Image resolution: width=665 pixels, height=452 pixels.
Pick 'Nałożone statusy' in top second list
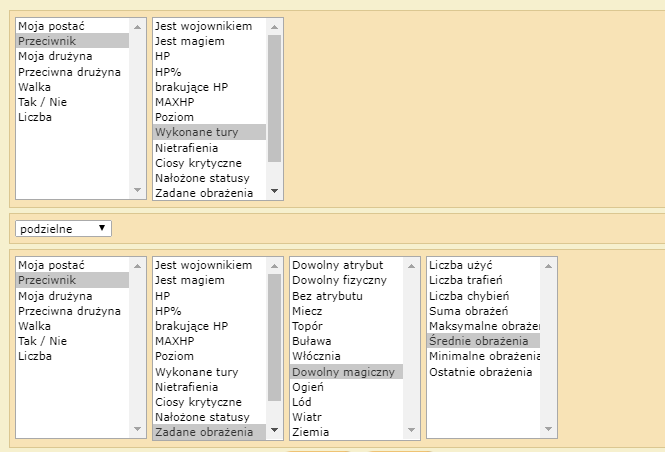pyautogui.click(x=210, y=178)
